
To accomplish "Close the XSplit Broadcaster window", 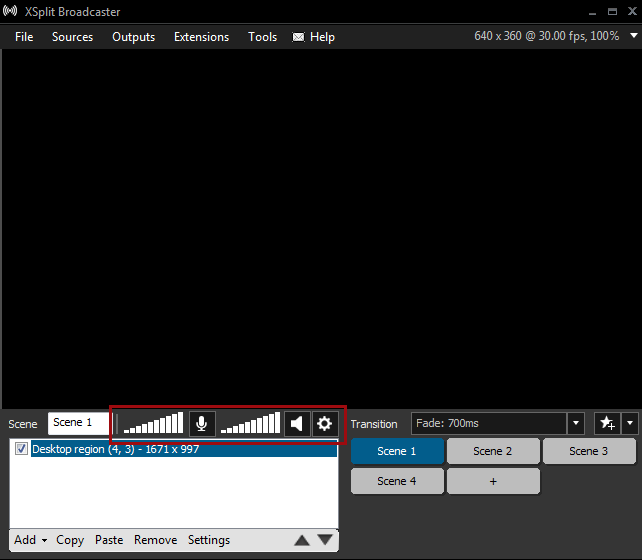I will (632, 11).
